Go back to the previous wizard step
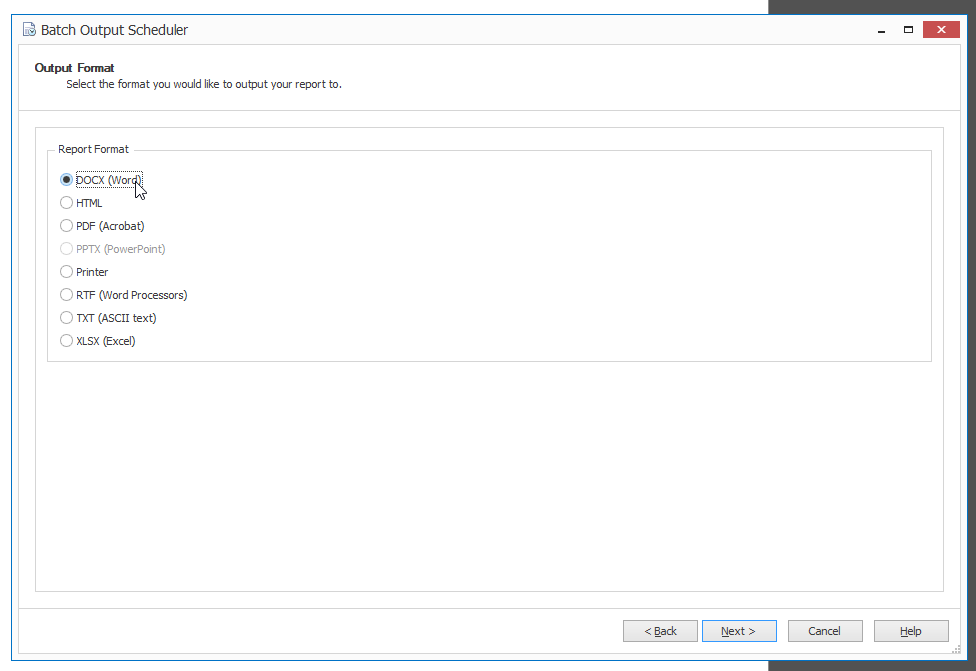The height and width of the screenshot is (671, 976). 660,631
